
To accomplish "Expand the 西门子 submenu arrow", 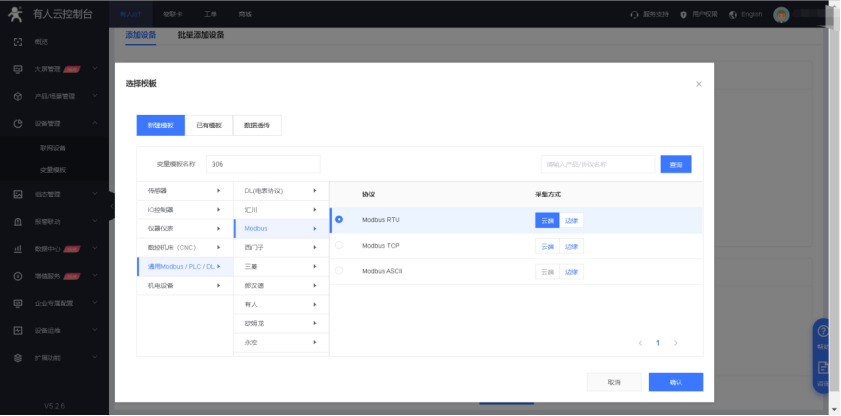I will [314, 247].
